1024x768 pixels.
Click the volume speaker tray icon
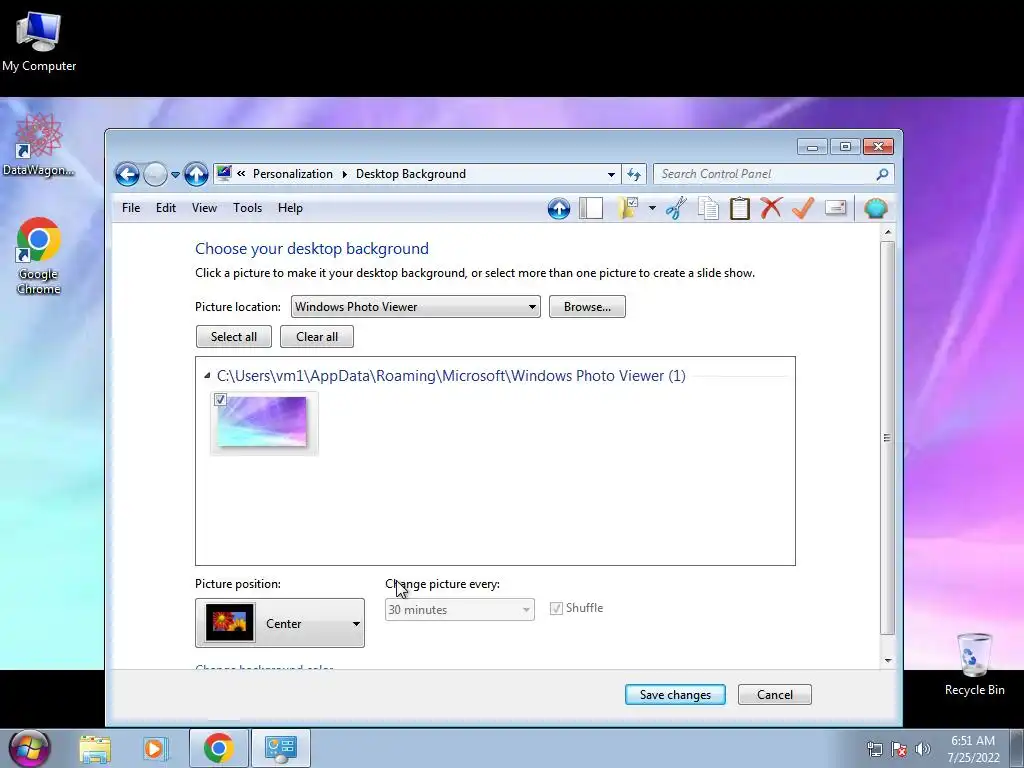[922, 749]
